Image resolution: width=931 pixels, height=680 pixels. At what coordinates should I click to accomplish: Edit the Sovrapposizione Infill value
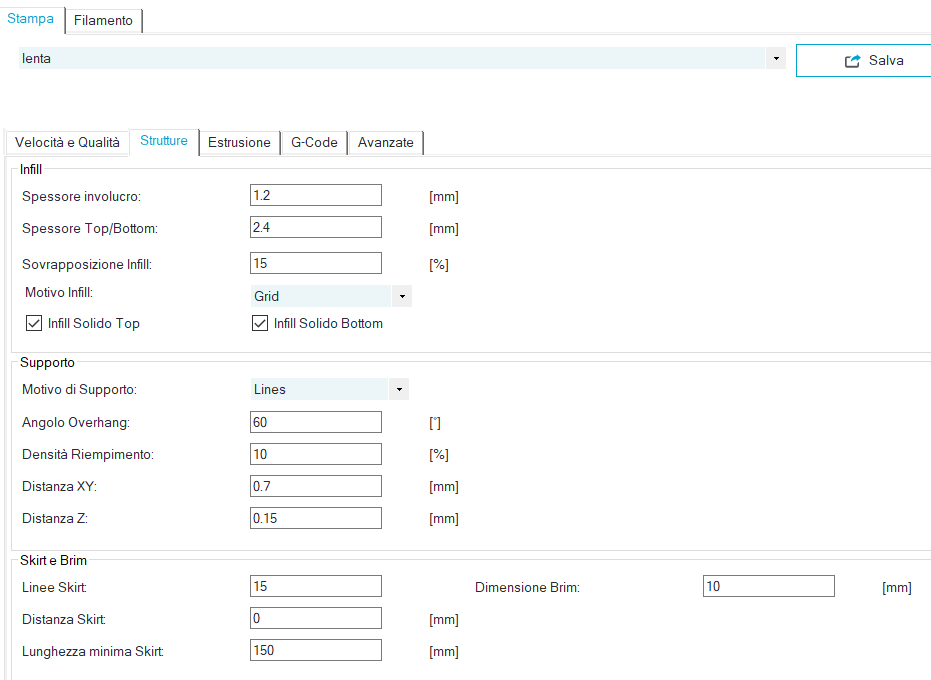point(315,264)
